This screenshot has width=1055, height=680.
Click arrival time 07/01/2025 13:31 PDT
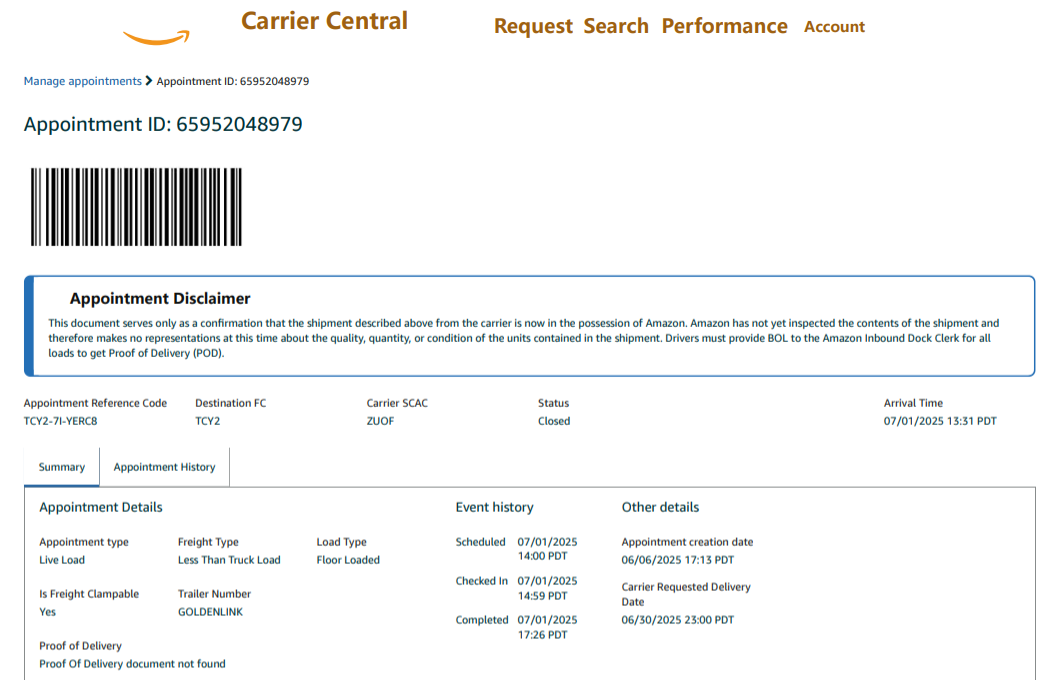(940, 421)
